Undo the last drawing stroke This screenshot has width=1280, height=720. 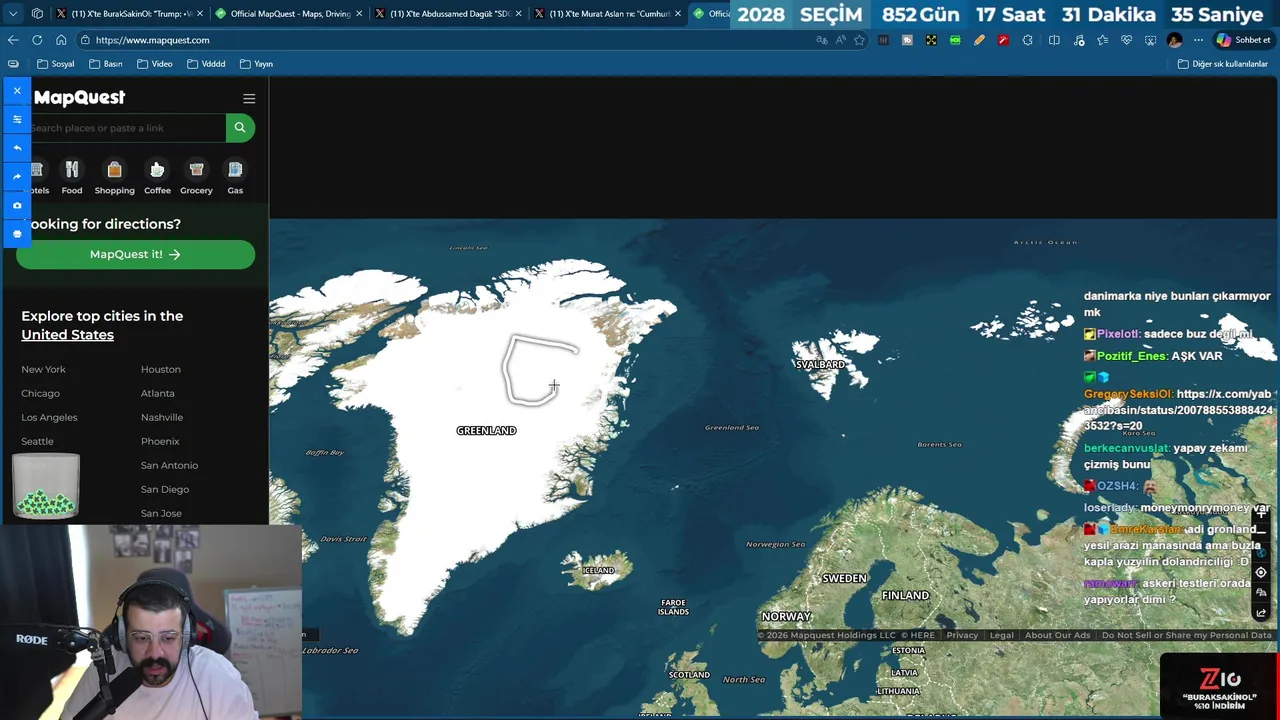click(x=17, y=148)
